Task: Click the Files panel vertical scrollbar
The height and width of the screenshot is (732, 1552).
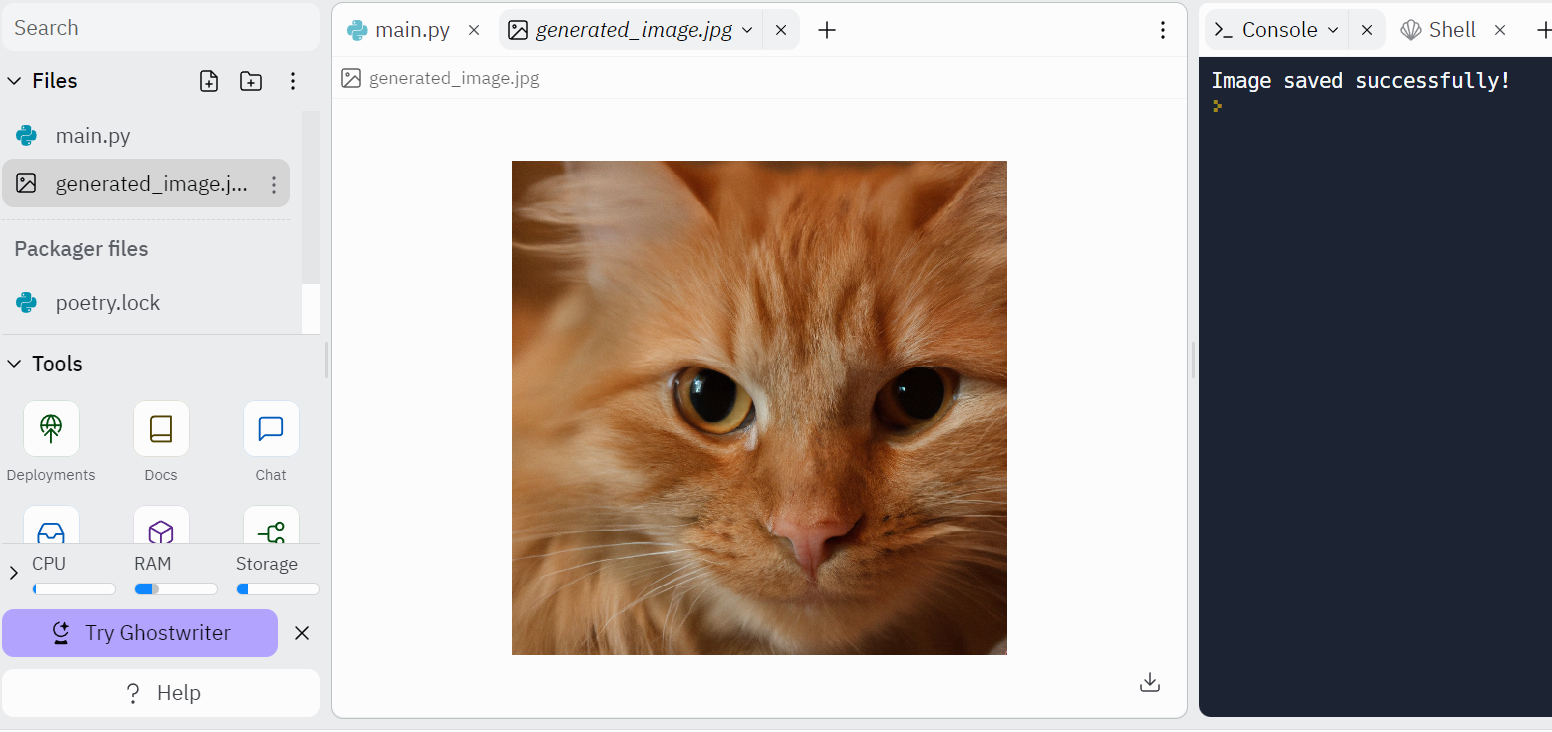Action: (311, 197)
